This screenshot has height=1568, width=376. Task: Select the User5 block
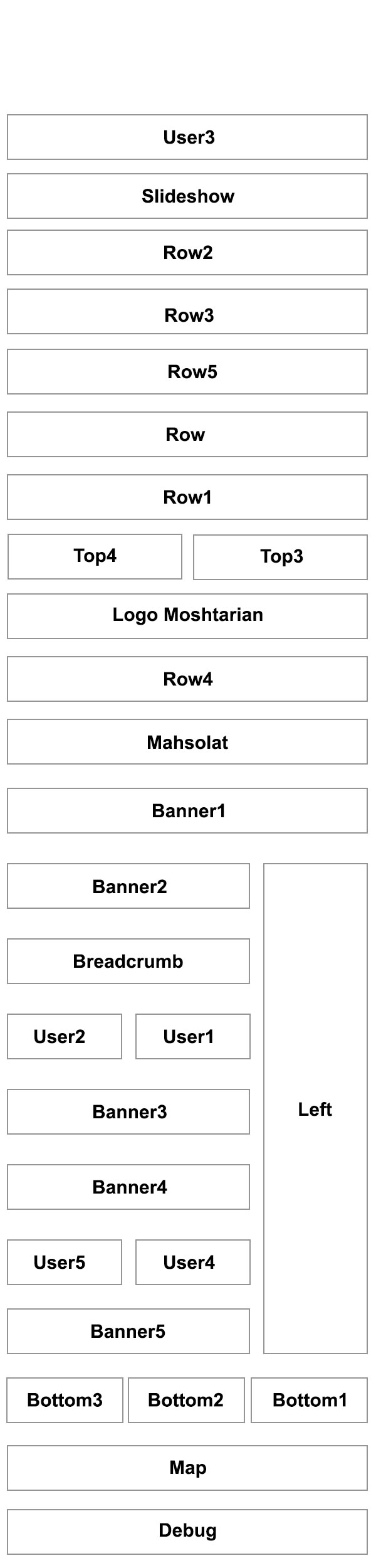65,1263
